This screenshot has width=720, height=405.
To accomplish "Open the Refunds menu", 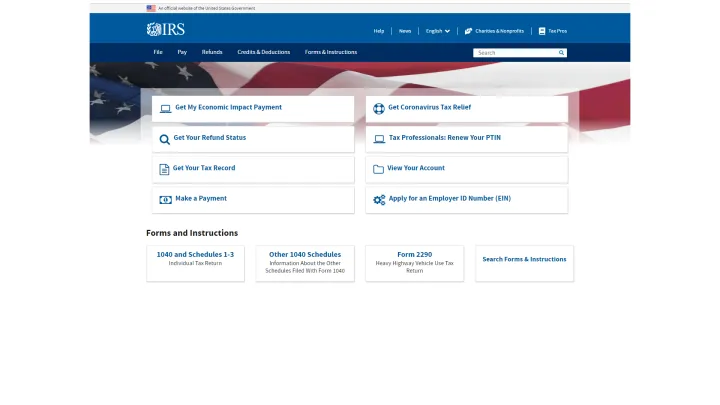I will [x=212, y=52].
